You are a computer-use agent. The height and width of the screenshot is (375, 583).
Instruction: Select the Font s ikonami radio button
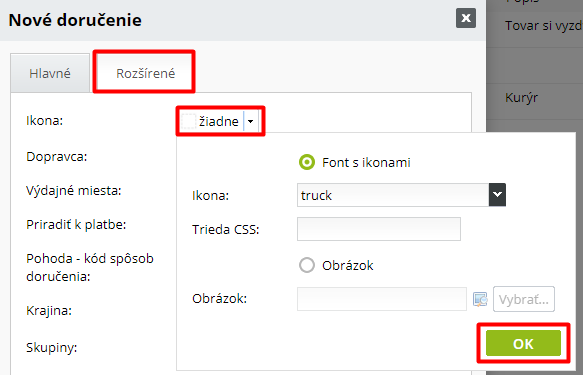point(307,162)
